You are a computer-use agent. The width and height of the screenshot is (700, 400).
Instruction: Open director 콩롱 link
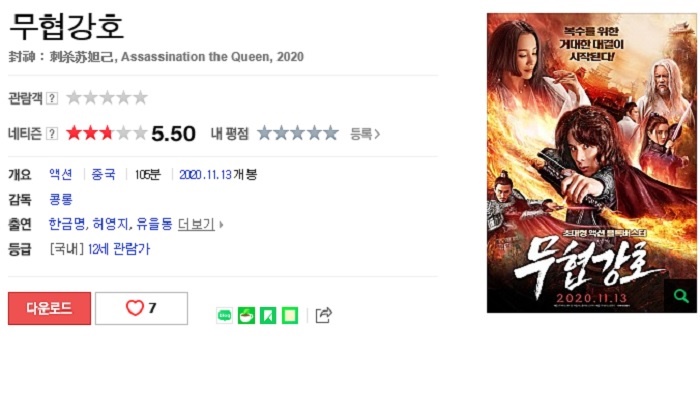coord(60,199)
